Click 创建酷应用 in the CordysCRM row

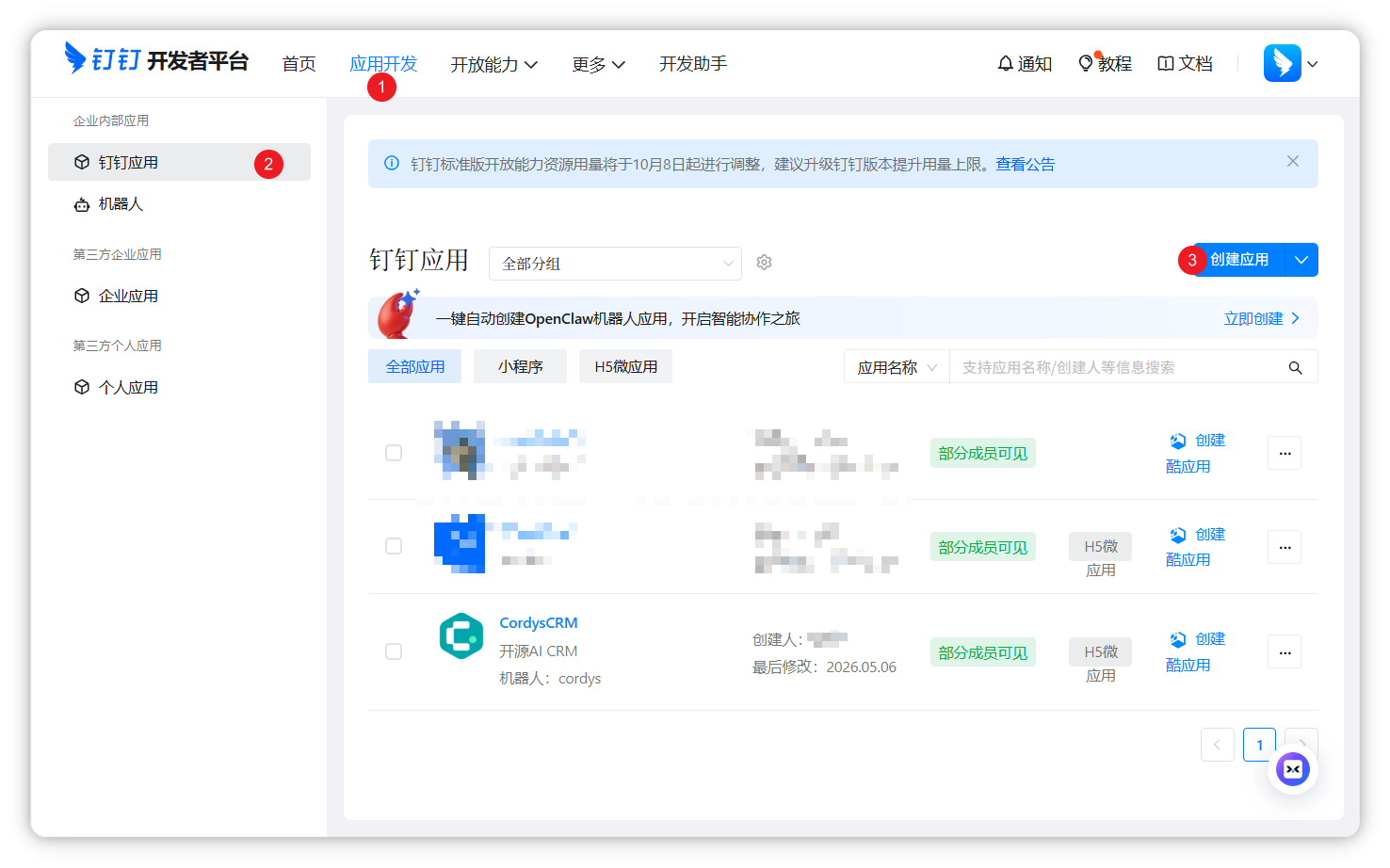1195,652
